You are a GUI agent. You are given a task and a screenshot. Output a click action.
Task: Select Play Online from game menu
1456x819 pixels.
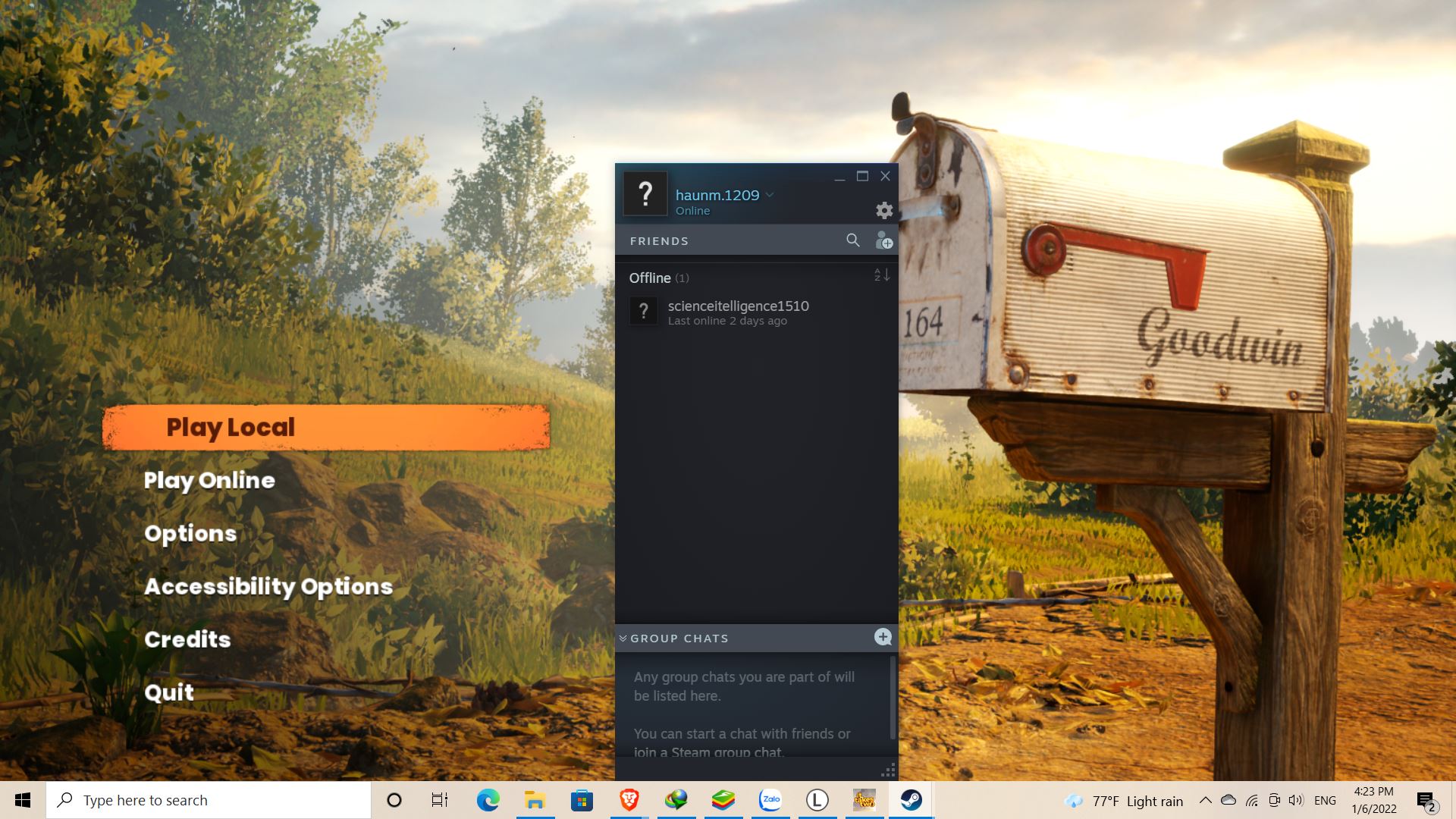click(210, 480)
